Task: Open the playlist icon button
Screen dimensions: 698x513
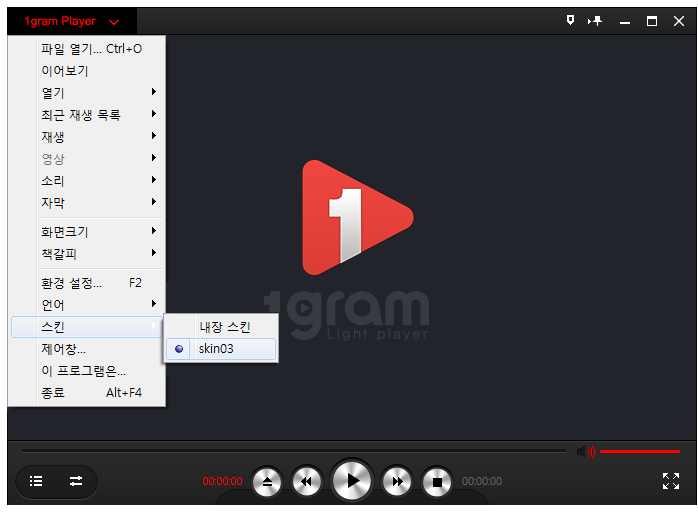Action: (x=36, y=481)
